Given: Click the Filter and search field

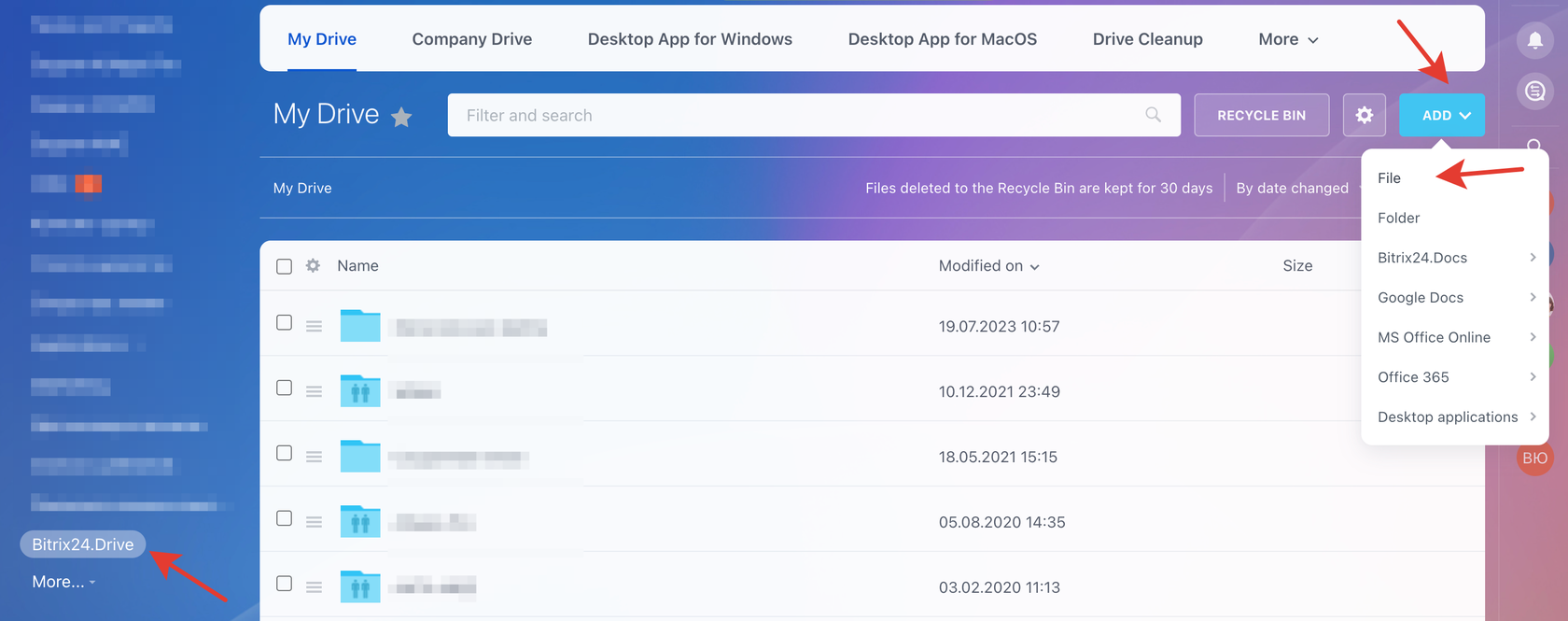Looking at the screenshot, I should tap(814, 115).
